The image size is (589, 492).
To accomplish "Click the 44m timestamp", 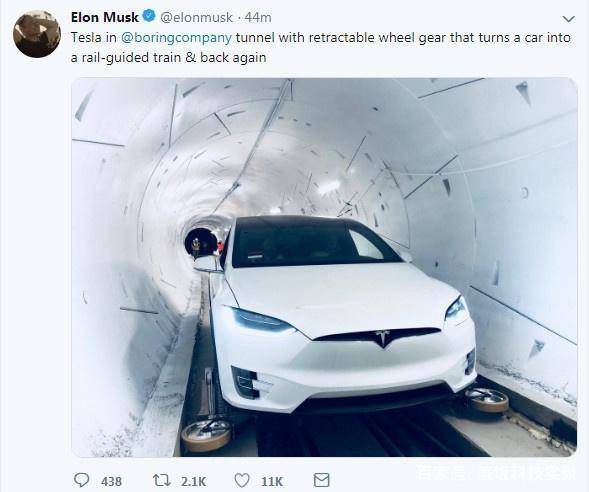I will pos(258,17).
